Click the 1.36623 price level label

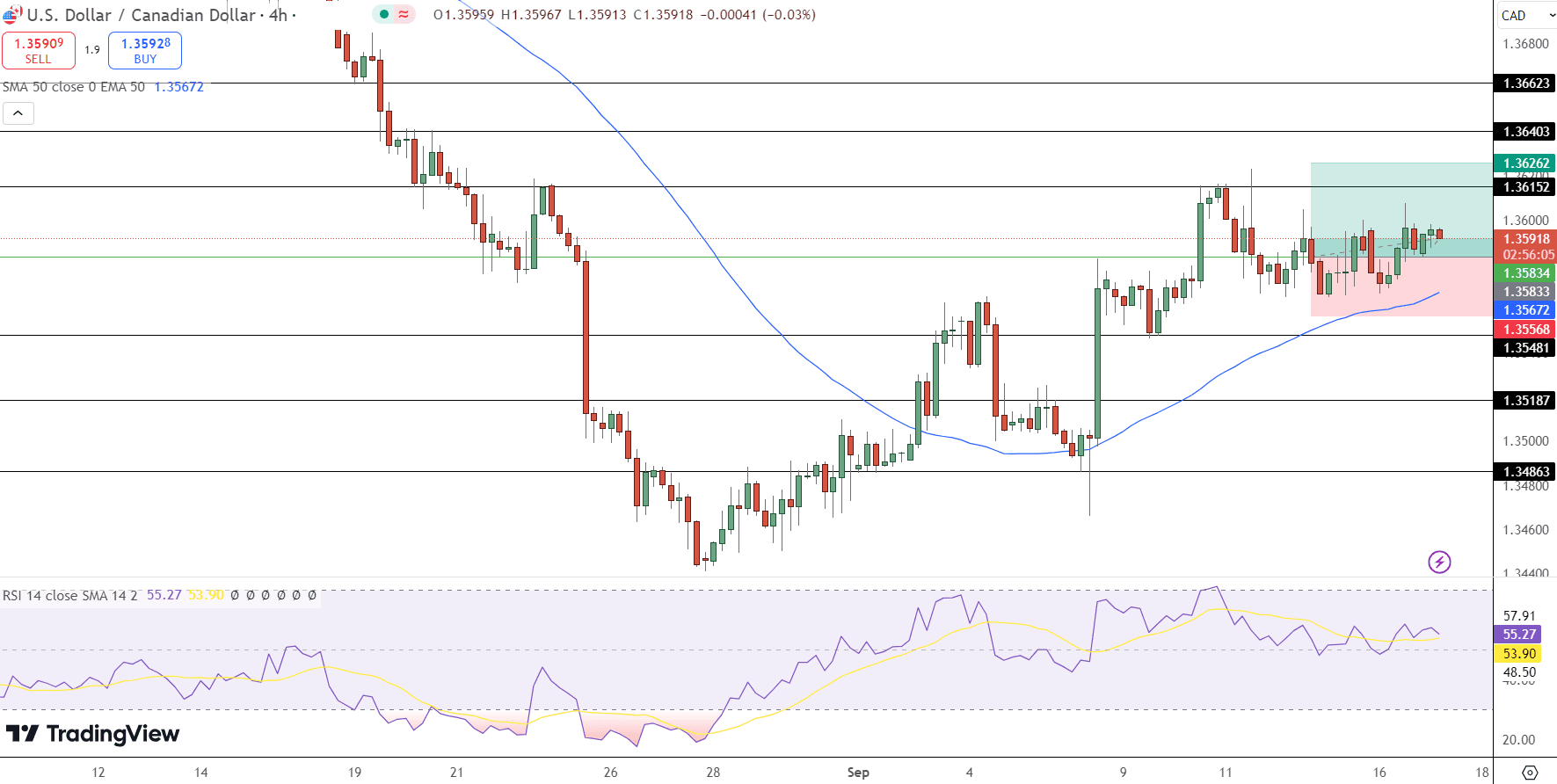point(1525,83)
